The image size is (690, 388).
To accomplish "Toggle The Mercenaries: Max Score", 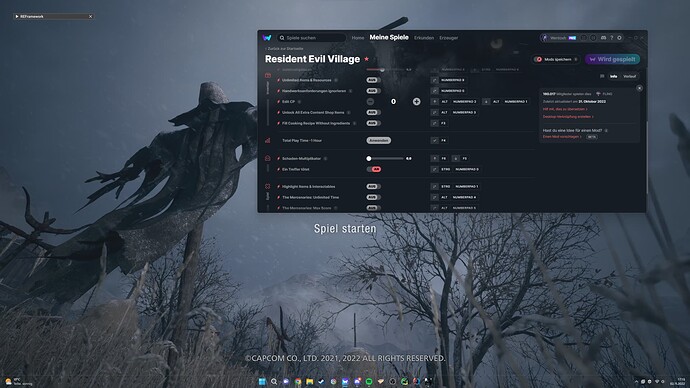I will coord(373,208).
